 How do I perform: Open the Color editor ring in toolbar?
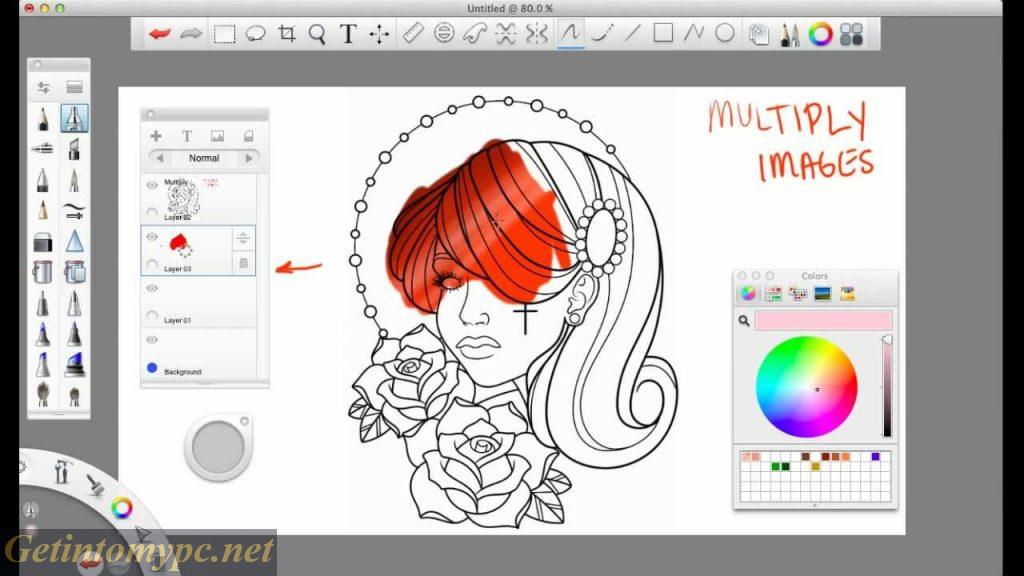coord(820,34)
